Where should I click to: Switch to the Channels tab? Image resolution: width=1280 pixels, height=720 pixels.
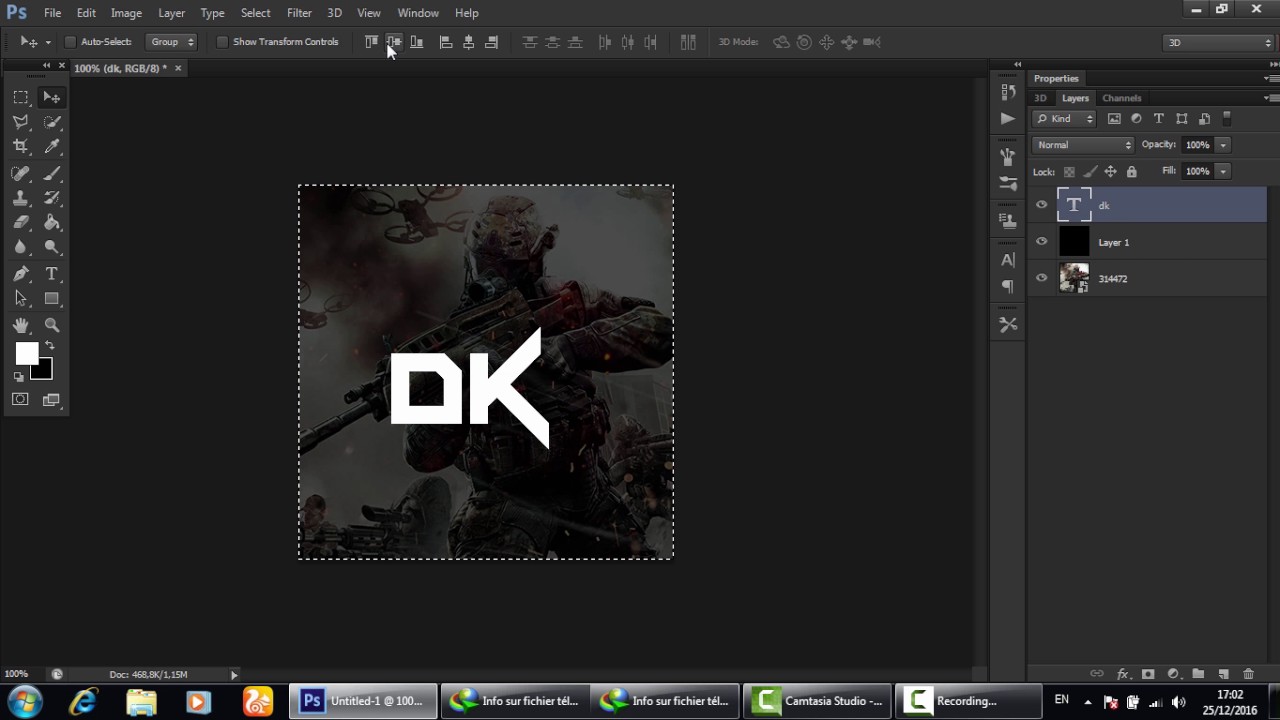[1122, 98]
